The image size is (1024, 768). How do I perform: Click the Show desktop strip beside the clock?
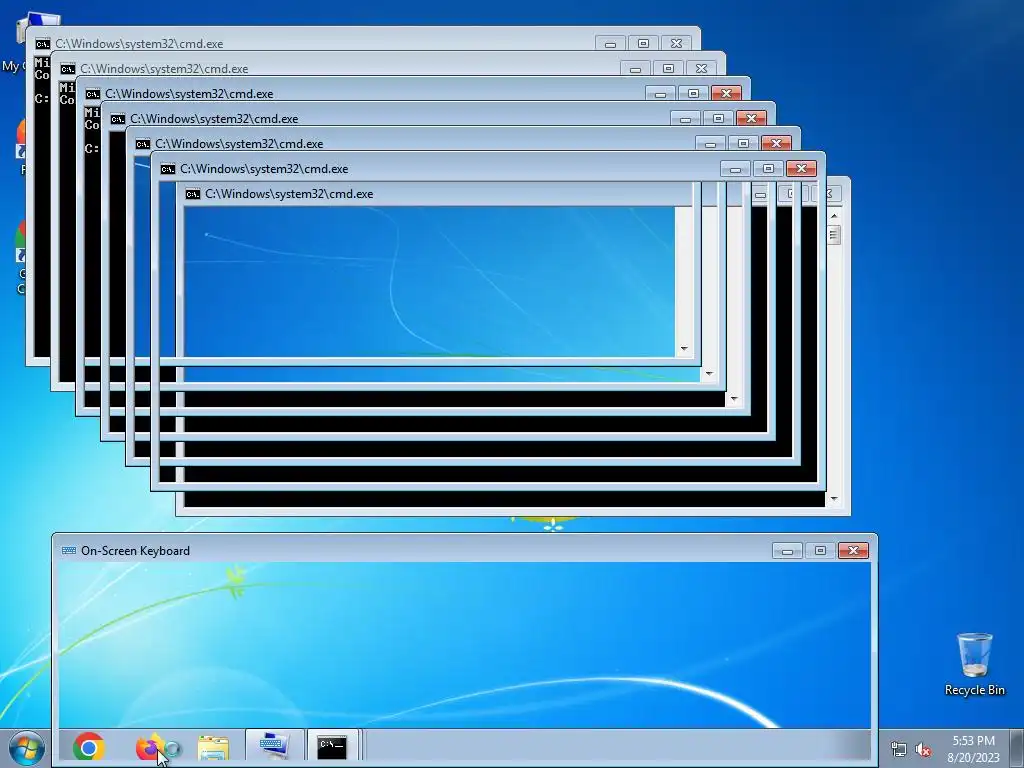[x=1017, y=748]
